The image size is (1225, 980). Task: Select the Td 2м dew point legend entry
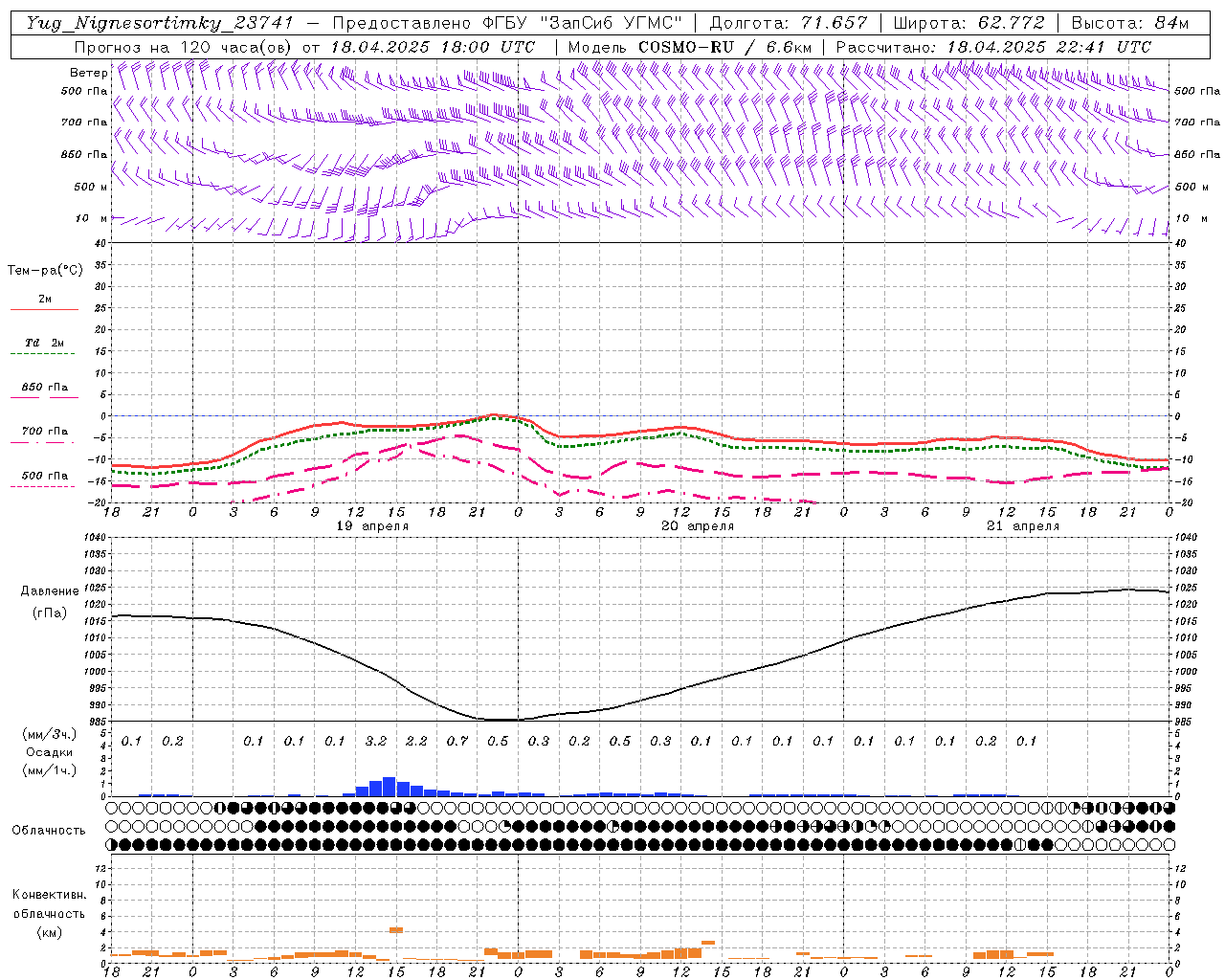(45, 343)
